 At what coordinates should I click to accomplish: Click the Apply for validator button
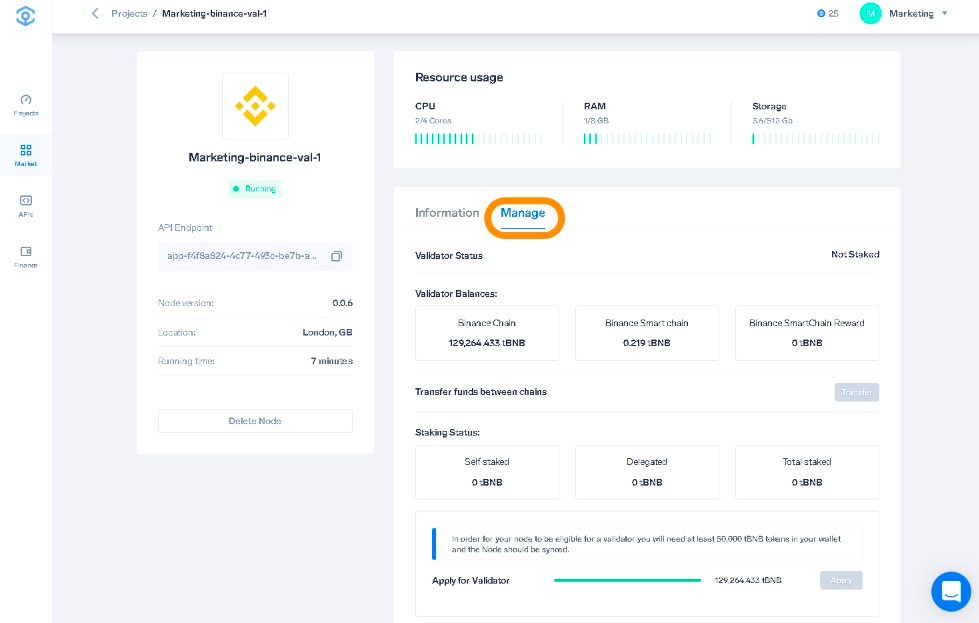tap(841, 581)
